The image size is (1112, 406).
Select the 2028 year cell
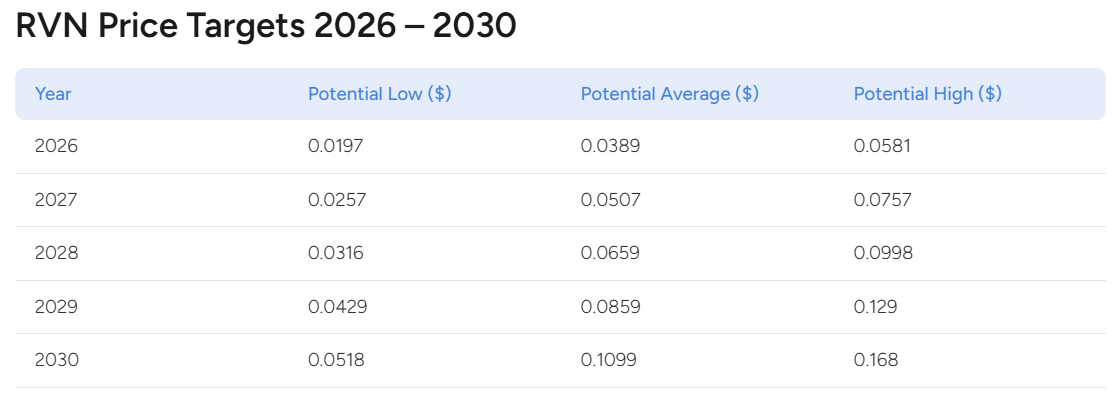(56, 253)
